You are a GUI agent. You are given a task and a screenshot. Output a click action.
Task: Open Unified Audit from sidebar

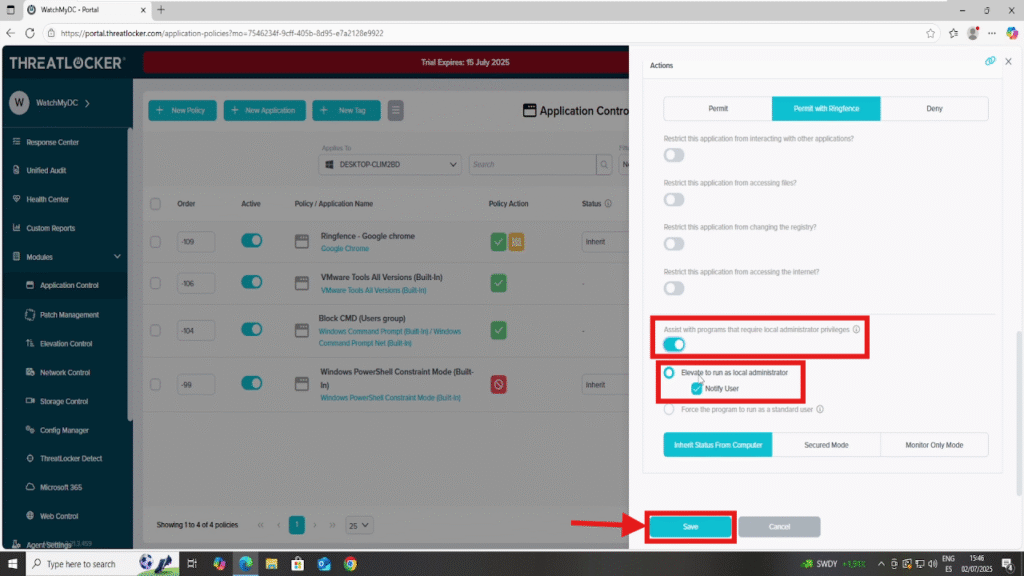(46, 170)
